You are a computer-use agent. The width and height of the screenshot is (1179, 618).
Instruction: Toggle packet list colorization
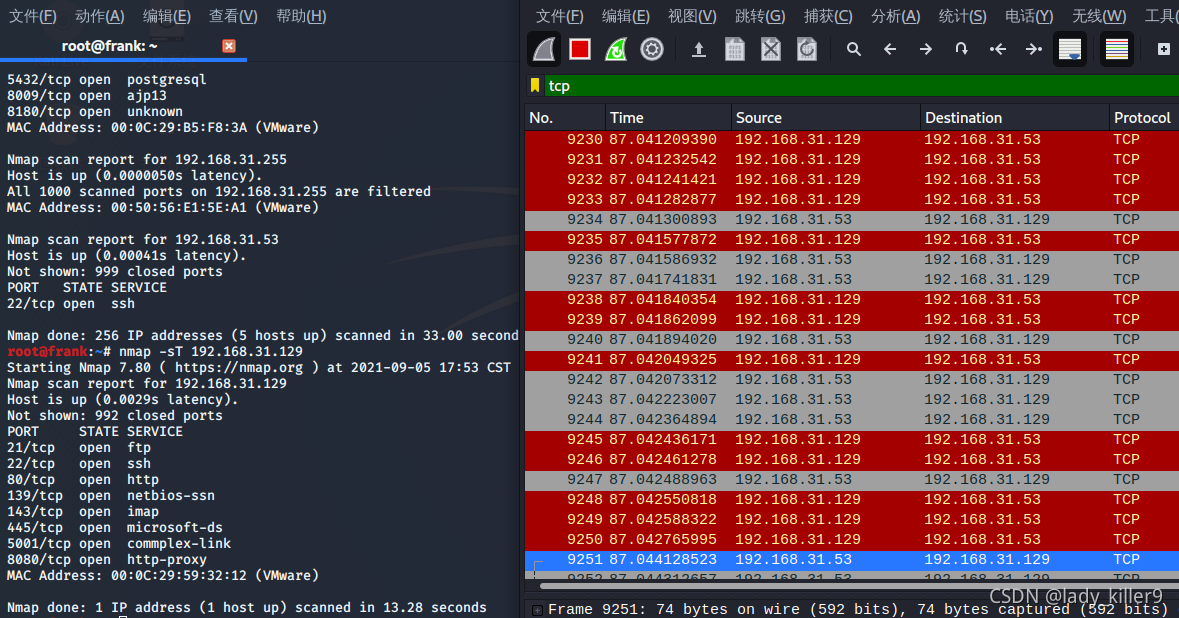pyautogui.click(x=1117, y=50)
